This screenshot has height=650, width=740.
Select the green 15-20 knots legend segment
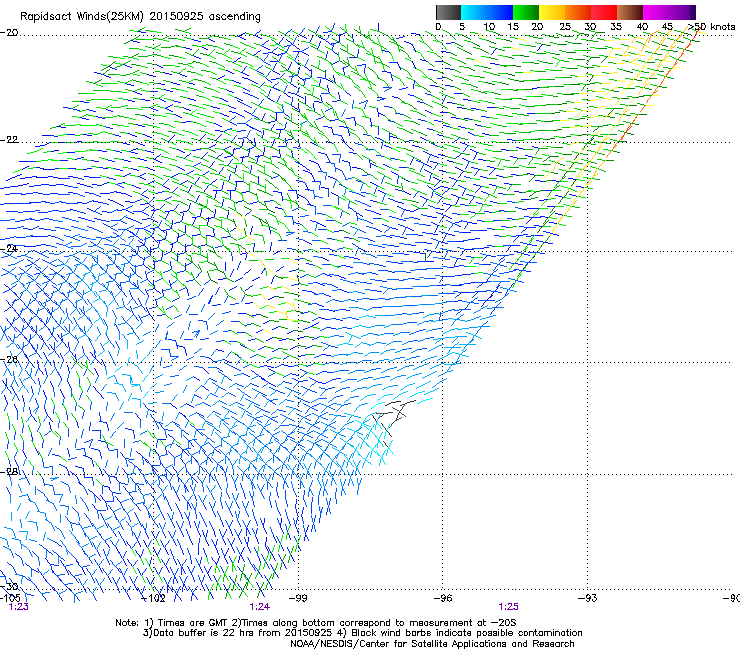526,12
